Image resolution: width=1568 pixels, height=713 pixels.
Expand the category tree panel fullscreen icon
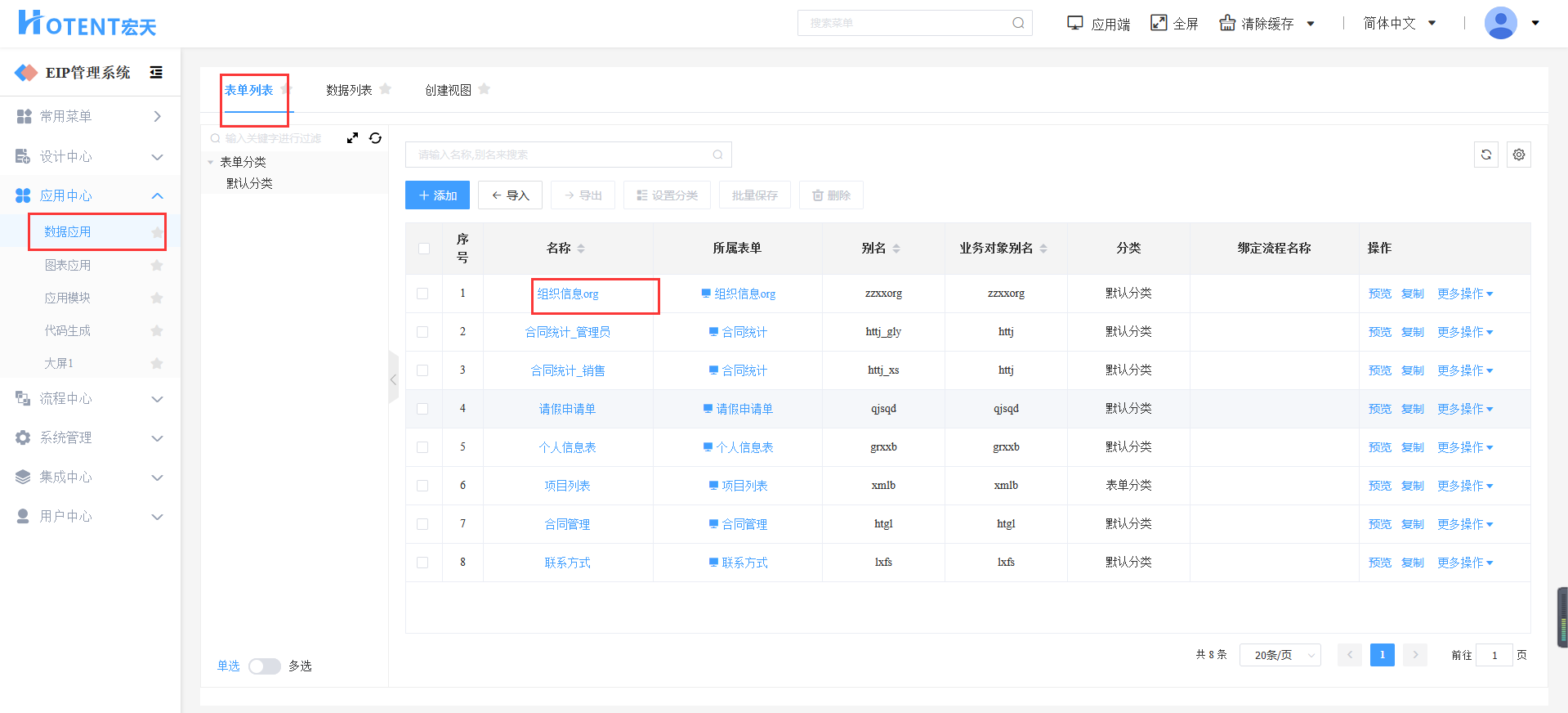tap(352, 138)
